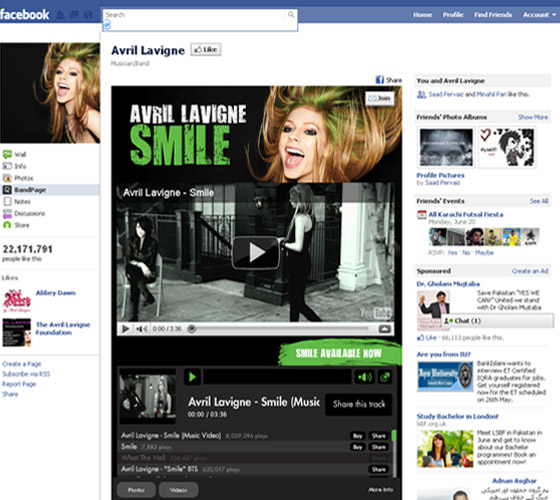Share the Smile 7,883 plays track
The height and width of the screenshot is (500, 560).
(x=379, y=447)
